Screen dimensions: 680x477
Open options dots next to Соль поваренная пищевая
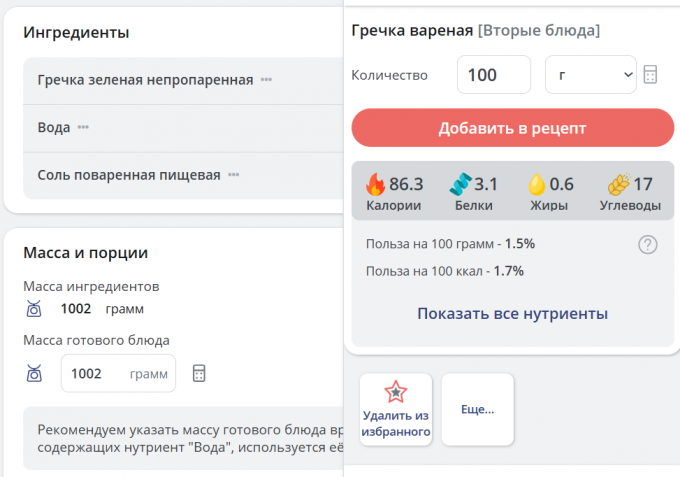233,175
